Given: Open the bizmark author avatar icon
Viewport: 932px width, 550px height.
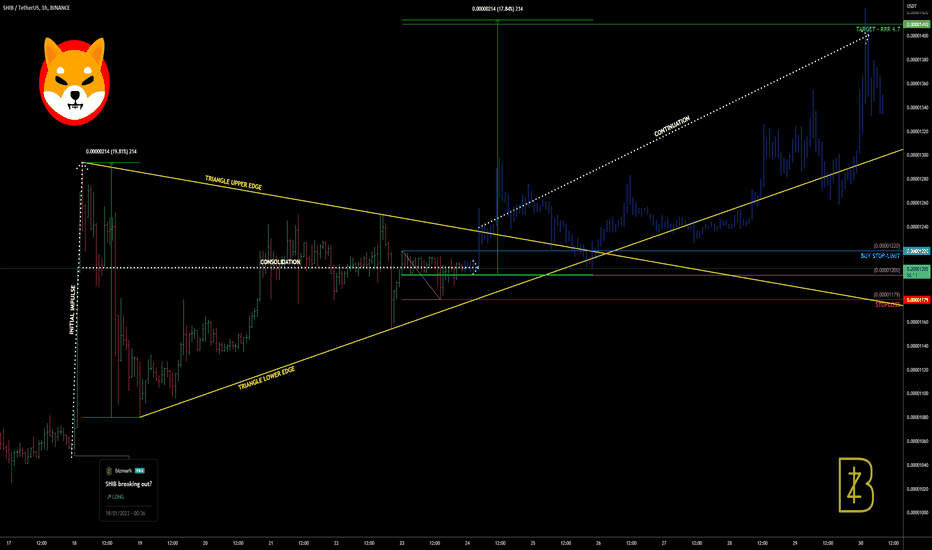Looking at the screenshot, I should coord(109,471).
